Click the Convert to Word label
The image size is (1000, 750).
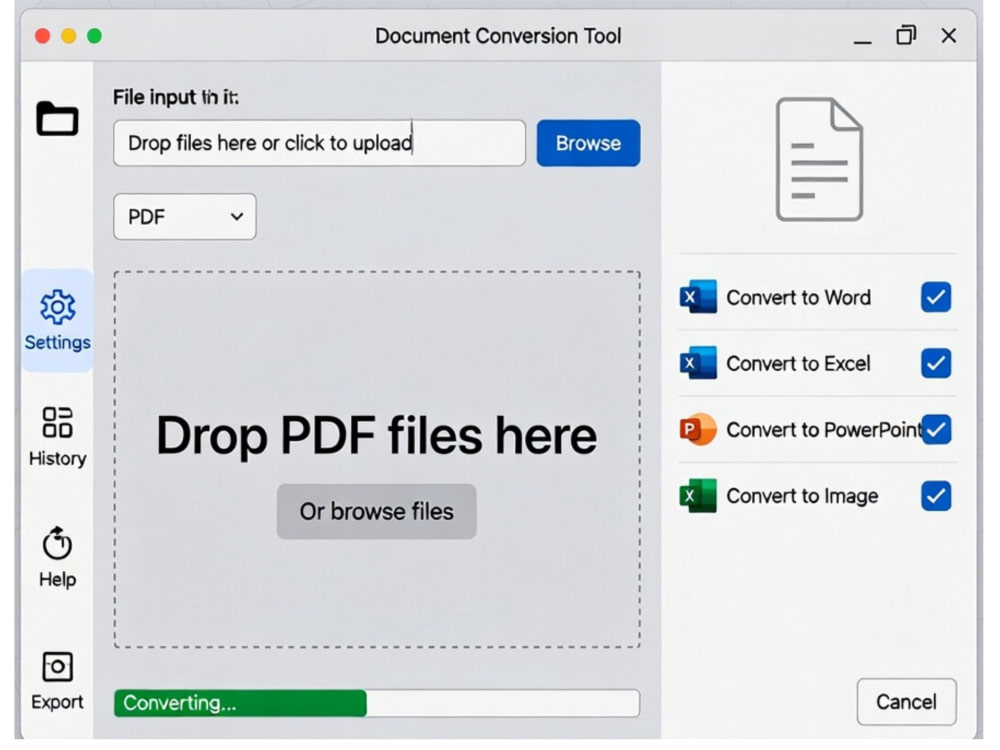click(x=798, y=297)
